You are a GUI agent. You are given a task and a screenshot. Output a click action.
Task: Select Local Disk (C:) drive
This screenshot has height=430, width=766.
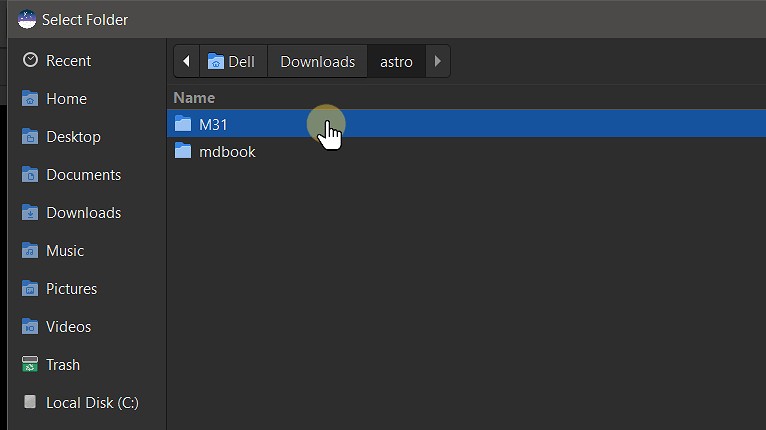click(x=92, y=403)
